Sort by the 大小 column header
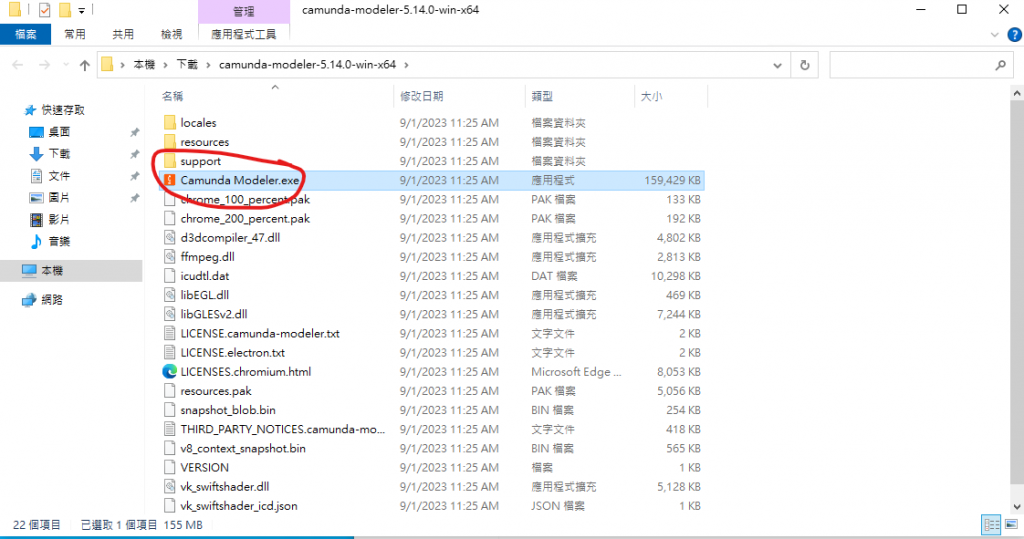The image size is (1024, 539). click(x=651, y=96)
